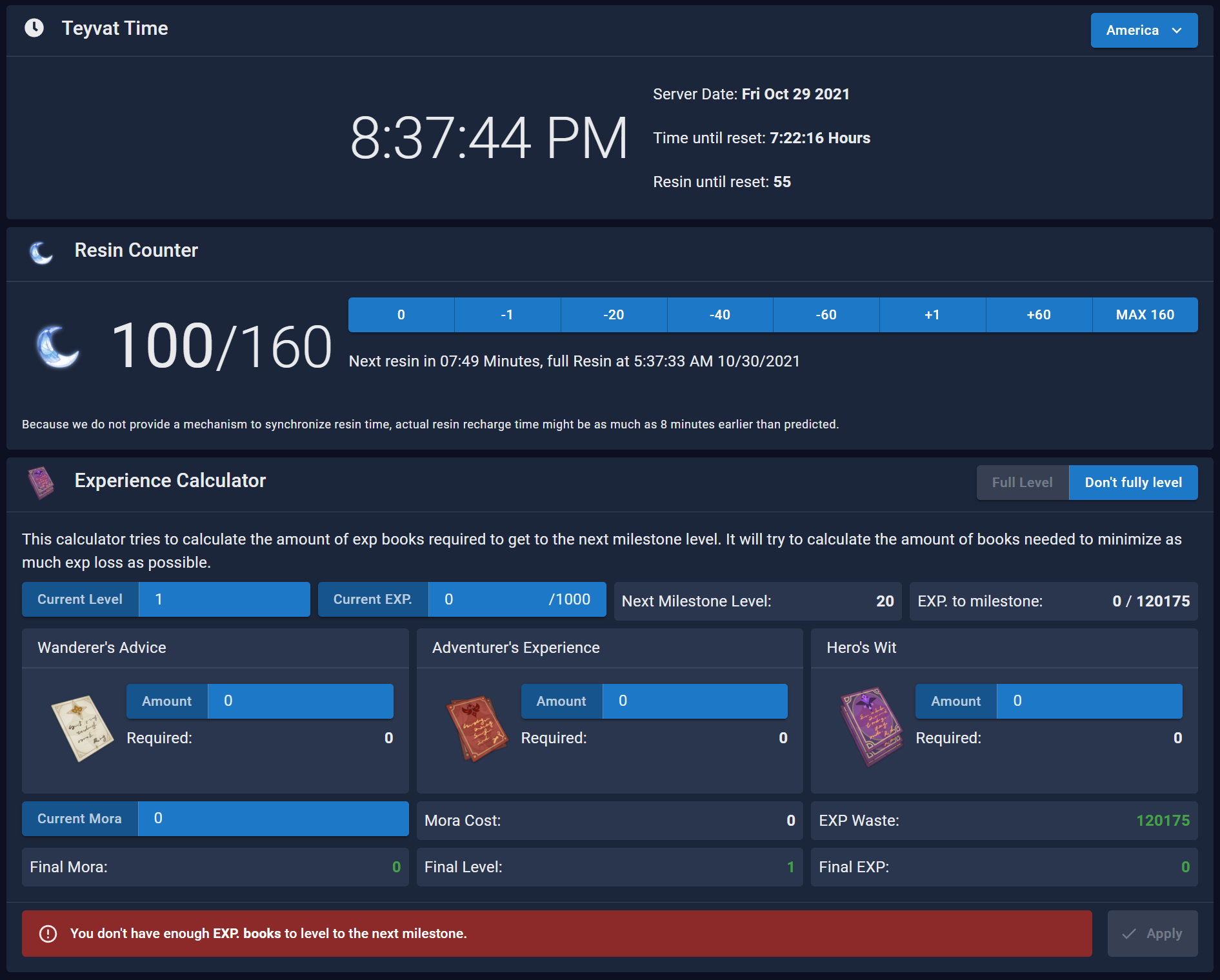The width and height of the screenshot is (1220, 980).
Task: Subtract 20 resin using the -20 button
Action: pos(614,315)
